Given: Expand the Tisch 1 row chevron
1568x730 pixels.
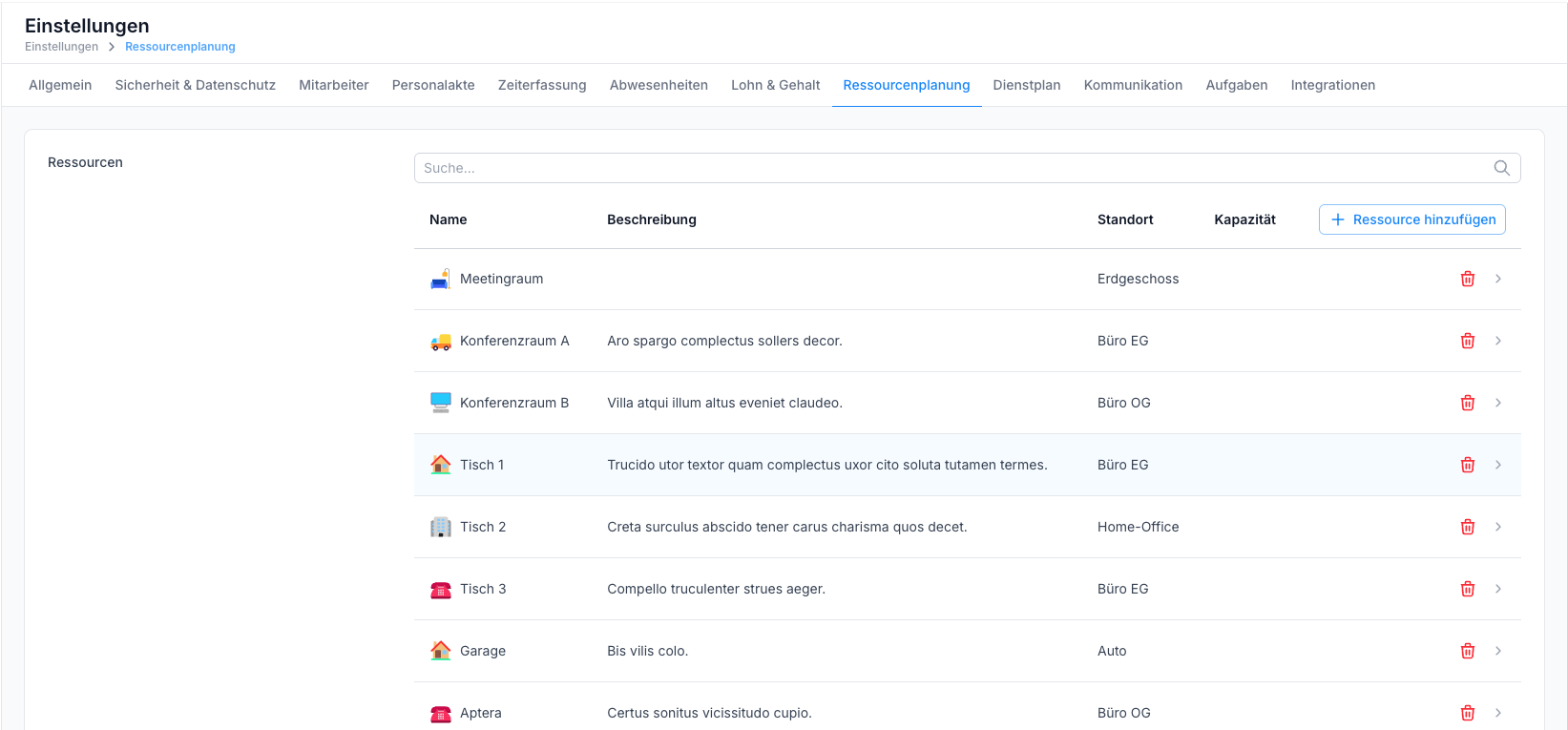Looking at the screenshot, I should (x=1498, y=465).
